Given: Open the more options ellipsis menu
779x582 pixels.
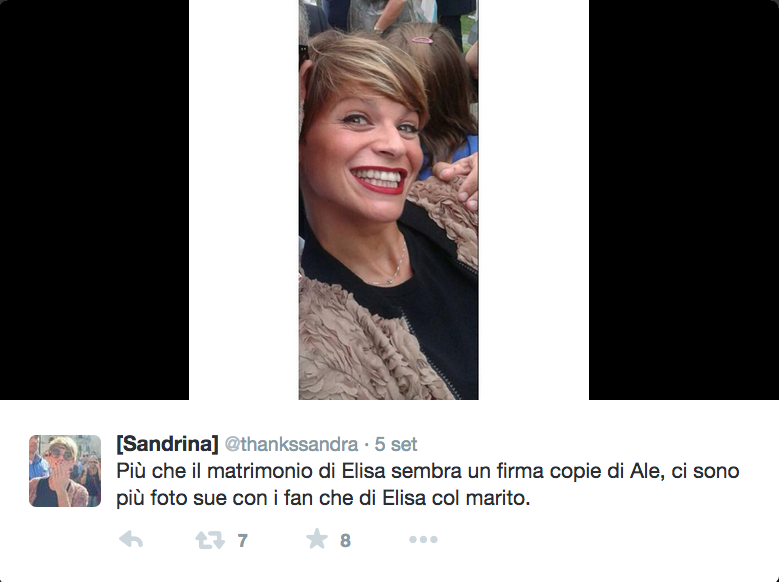Looking at the screenshot, I should click(423, 539).
